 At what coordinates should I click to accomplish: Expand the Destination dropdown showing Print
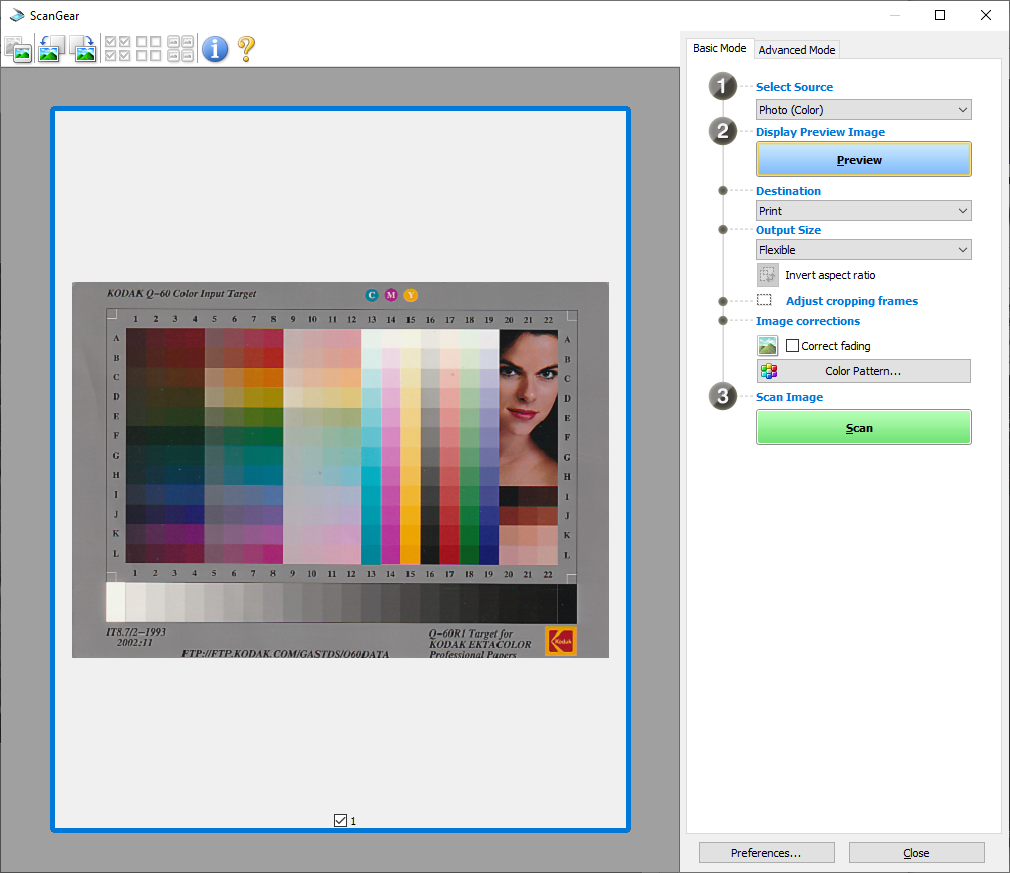[x=863, y=211]
